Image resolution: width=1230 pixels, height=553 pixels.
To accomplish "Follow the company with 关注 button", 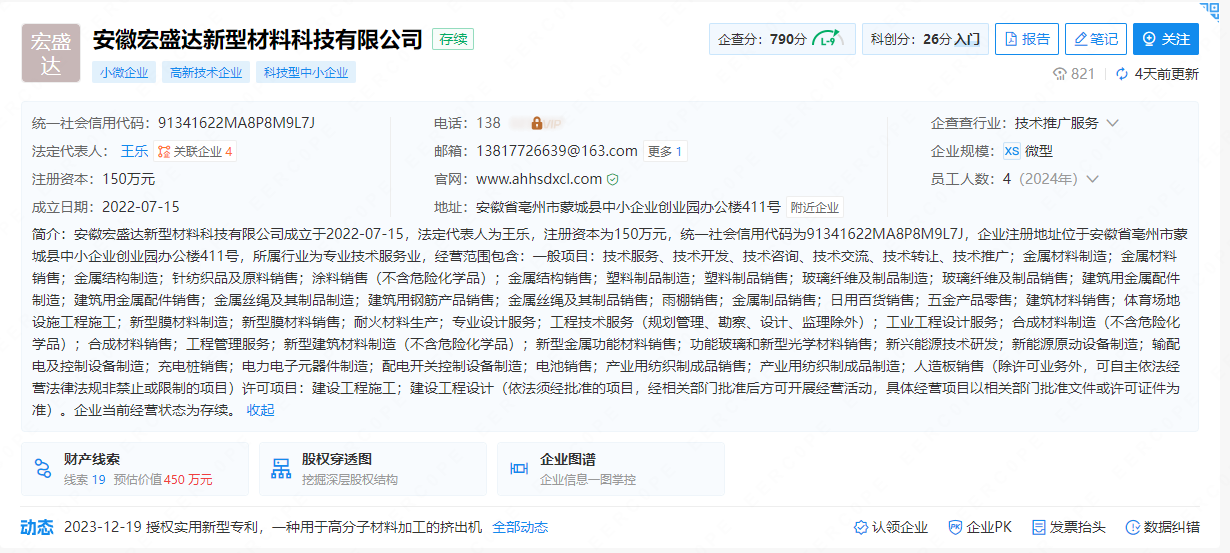I will click(x=1165, y=39).
